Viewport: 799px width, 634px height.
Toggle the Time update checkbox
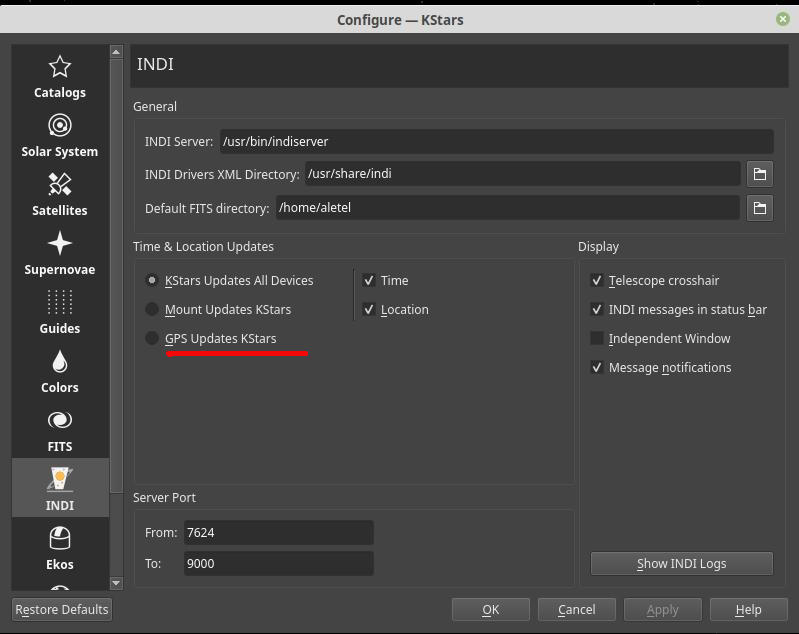385,280
